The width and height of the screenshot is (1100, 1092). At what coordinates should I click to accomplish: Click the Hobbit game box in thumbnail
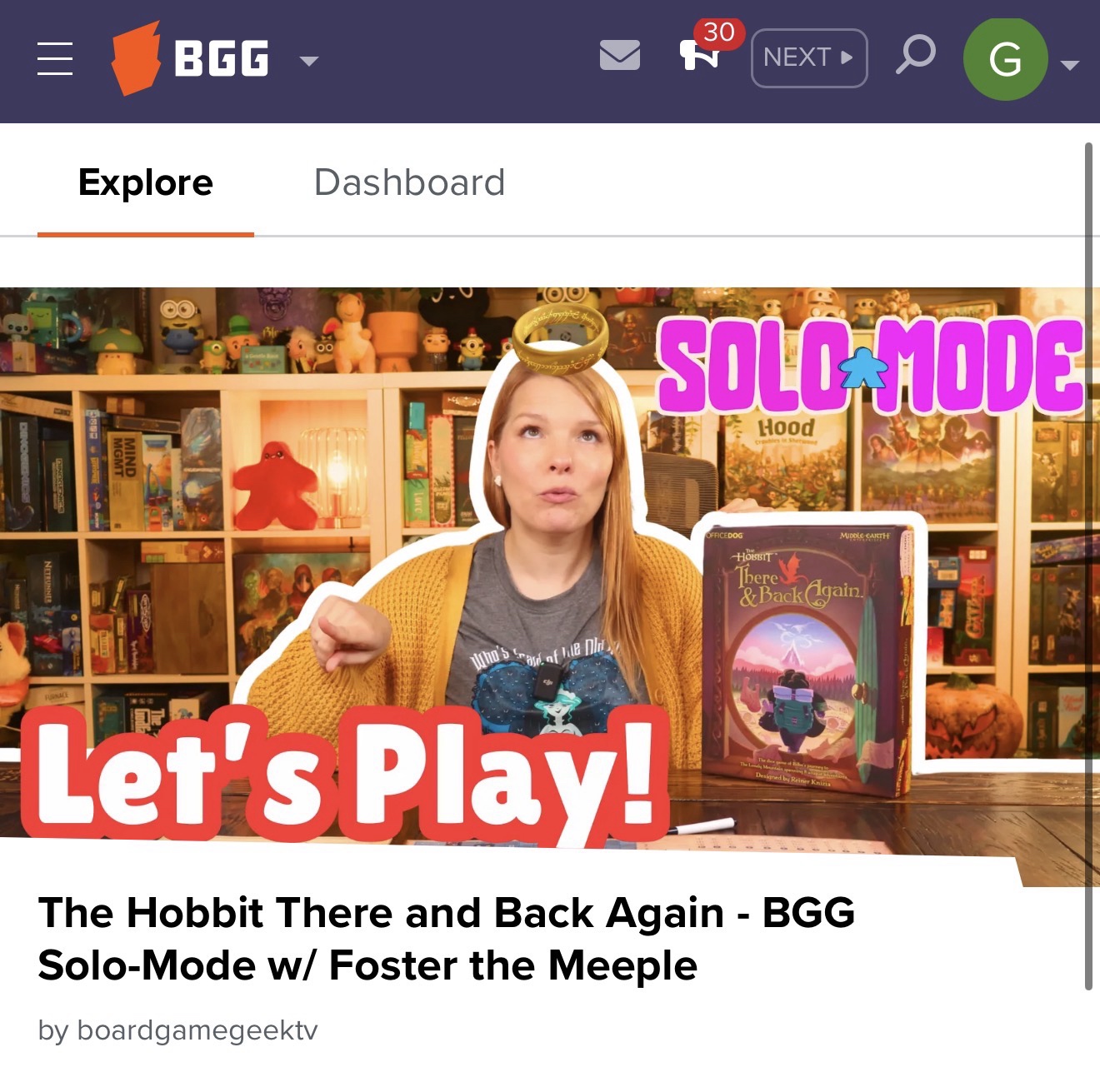point(807,660)
